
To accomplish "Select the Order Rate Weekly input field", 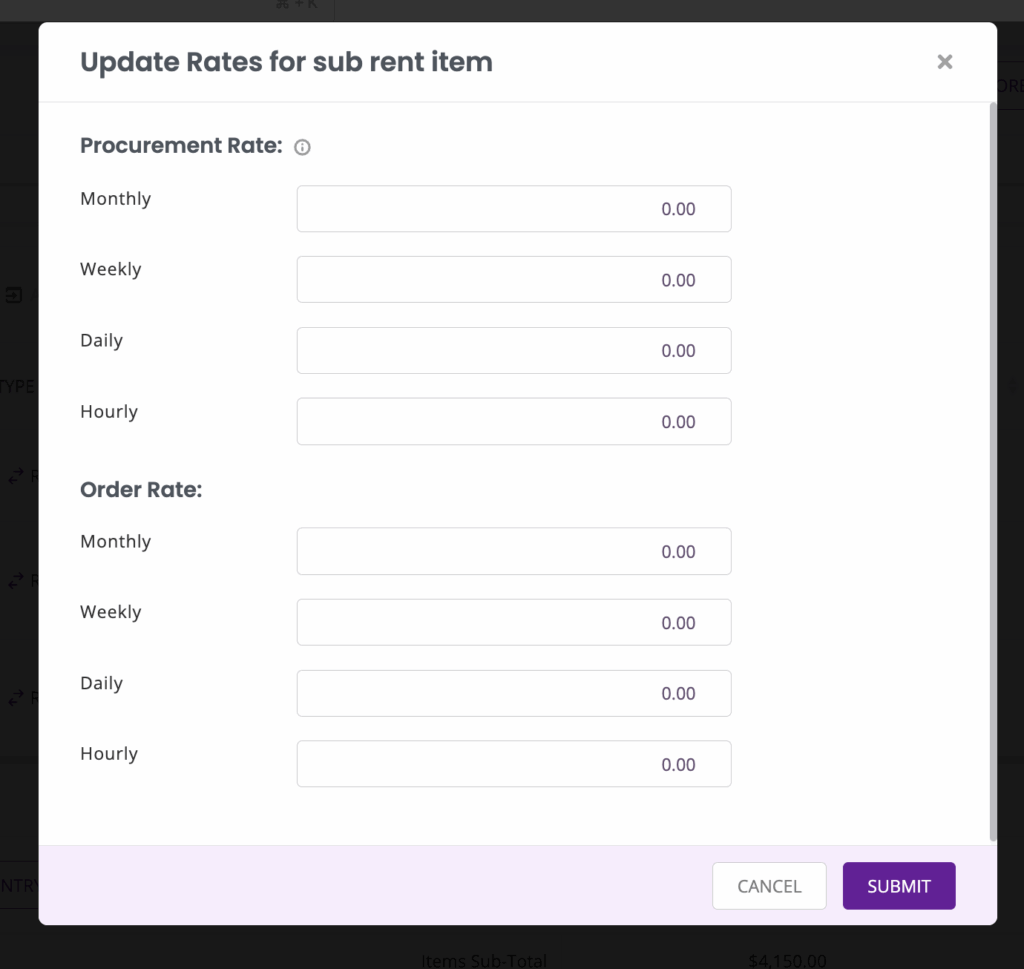I will 513,623.
